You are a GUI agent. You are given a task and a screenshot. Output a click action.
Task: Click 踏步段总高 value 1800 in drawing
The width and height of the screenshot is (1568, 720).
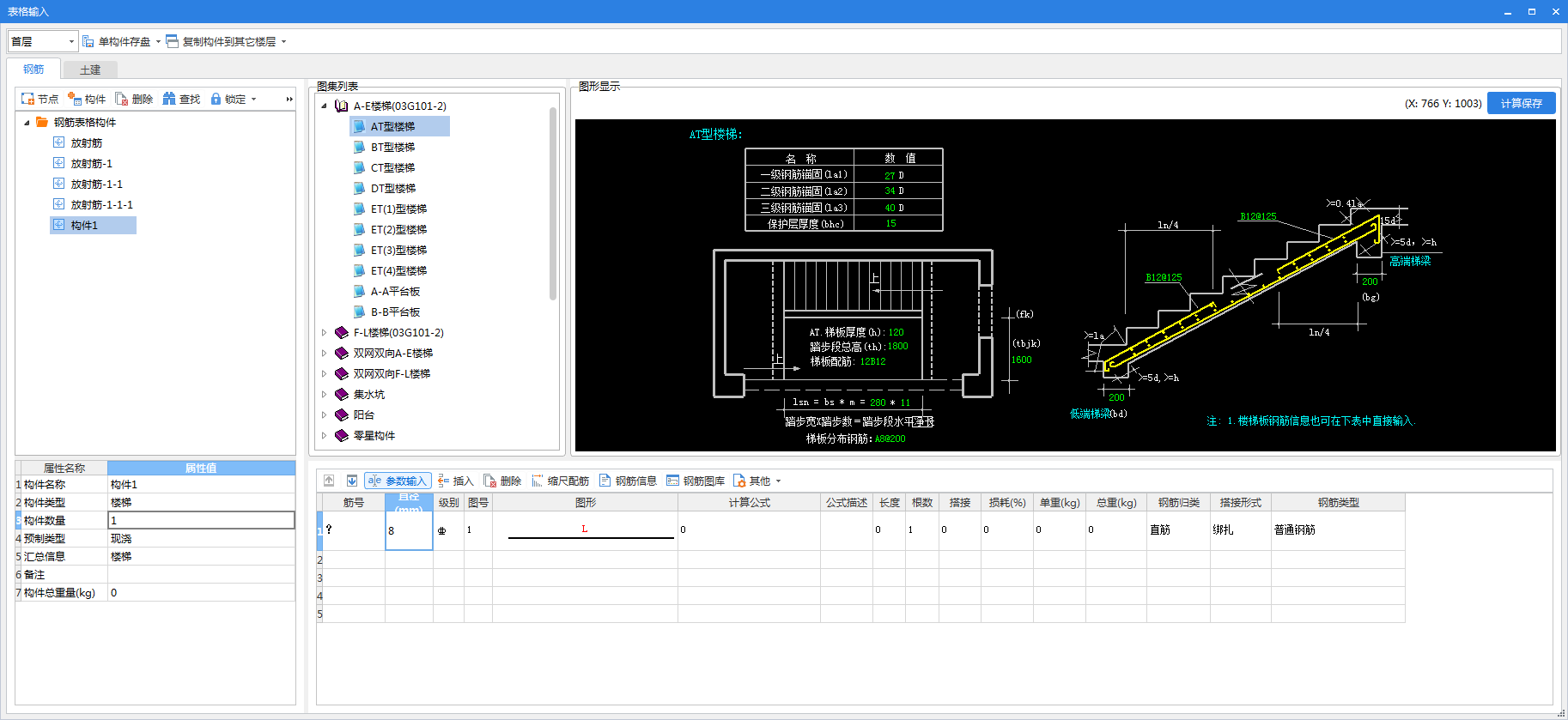coord(897,347)
